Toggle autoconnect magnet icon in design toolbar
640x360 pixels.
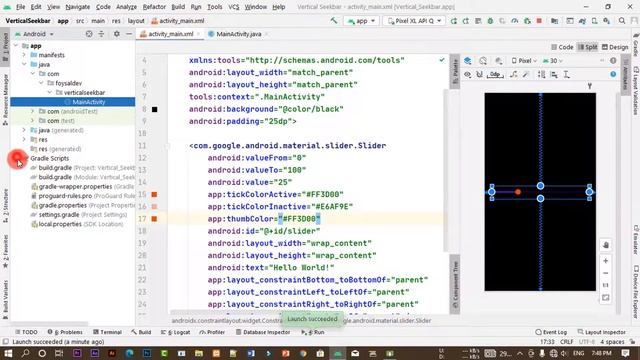(x=480, y=75)
